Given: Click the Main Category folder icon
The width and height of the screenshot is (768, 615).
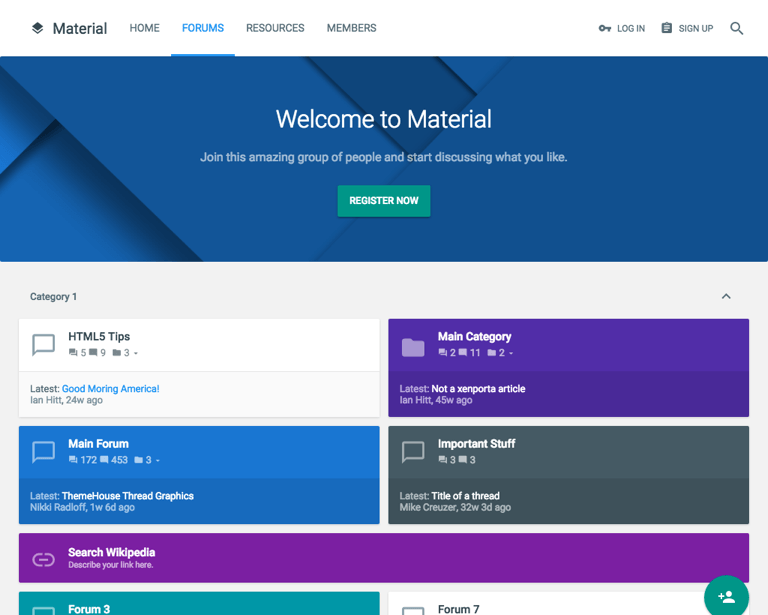Looking at the screenshot, I should coord(413,347).
